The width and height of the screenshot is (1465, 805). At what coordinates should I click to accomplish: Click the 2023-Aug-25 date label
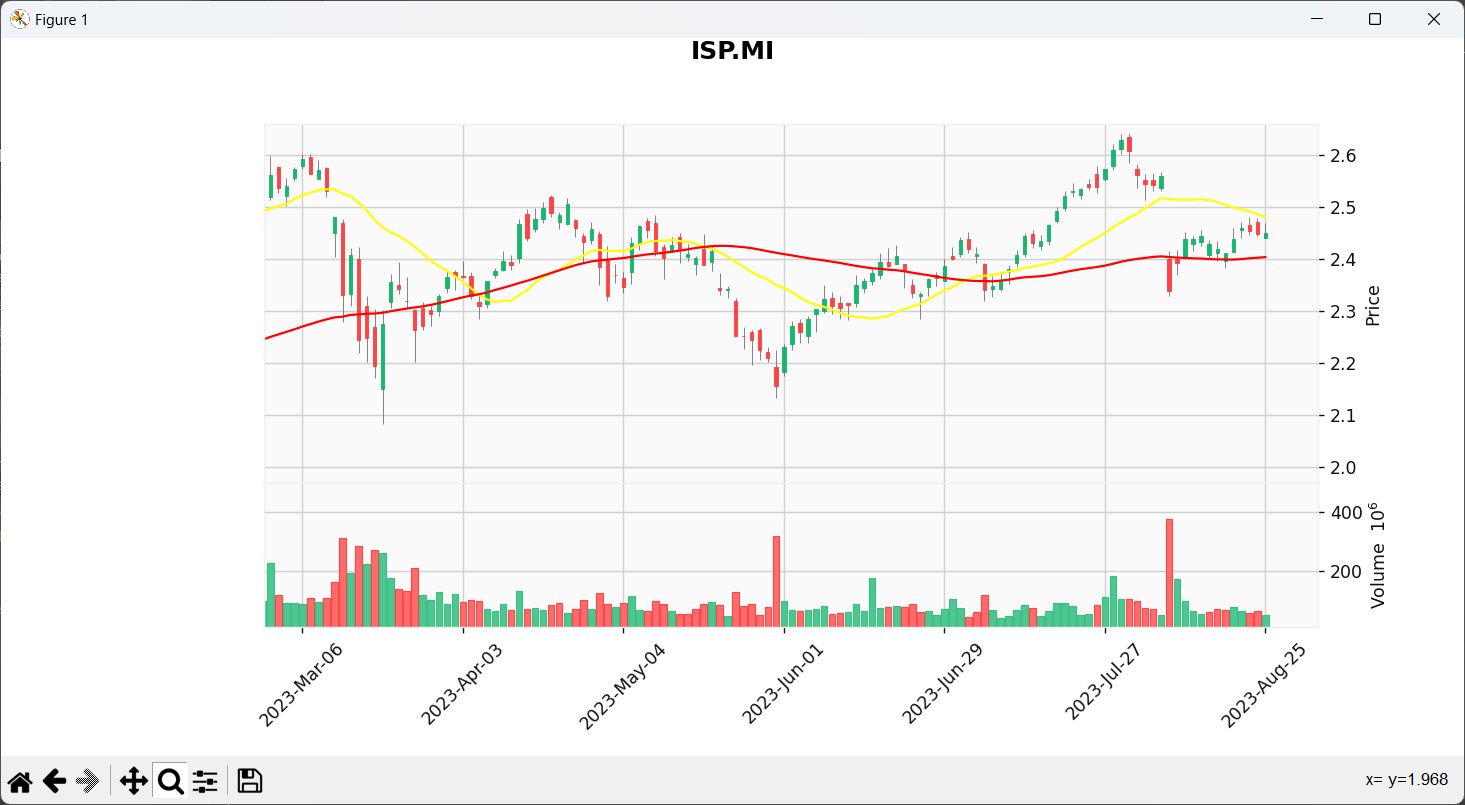click(x=1265, y=684)
